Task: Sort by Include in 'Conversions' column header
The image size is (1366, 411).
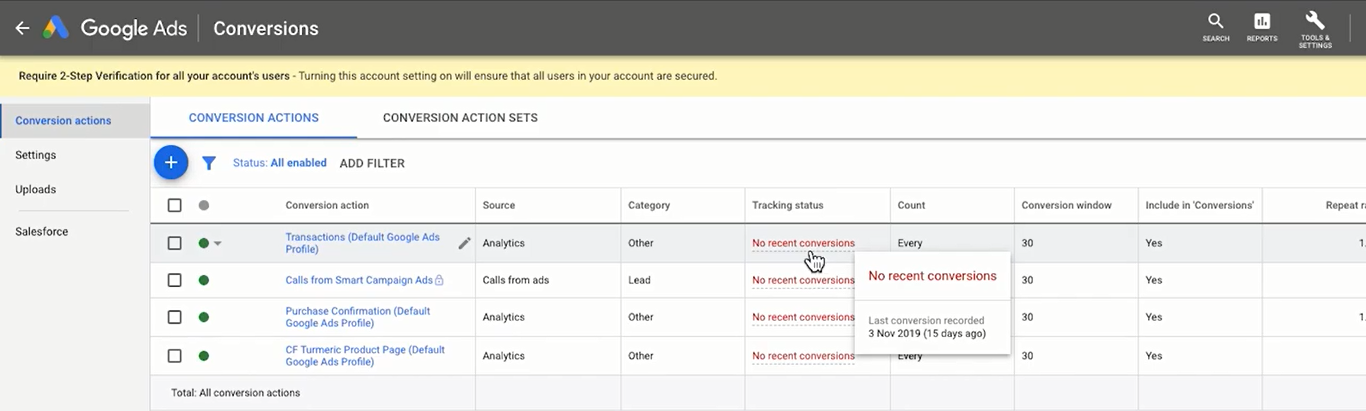Action: click(x=1200, y=205)
